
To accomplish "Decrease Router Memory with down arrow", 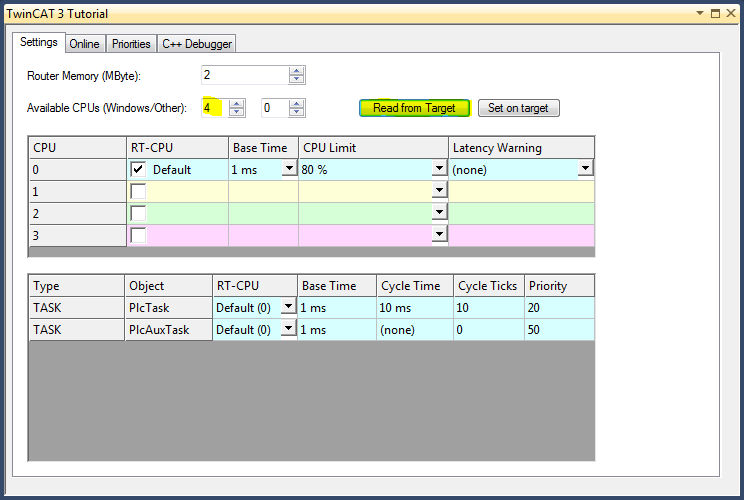I will (297, 79).
